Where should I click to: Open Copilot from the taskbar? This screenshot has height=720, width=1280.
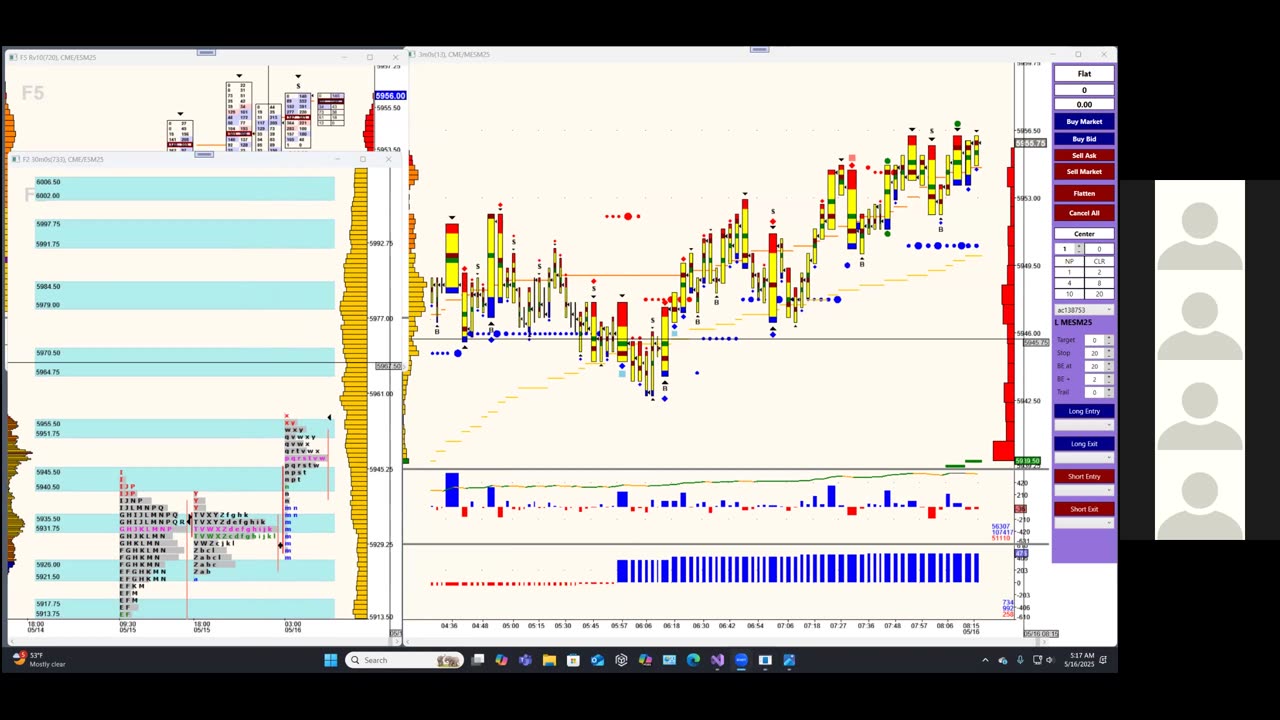point(502,660)
